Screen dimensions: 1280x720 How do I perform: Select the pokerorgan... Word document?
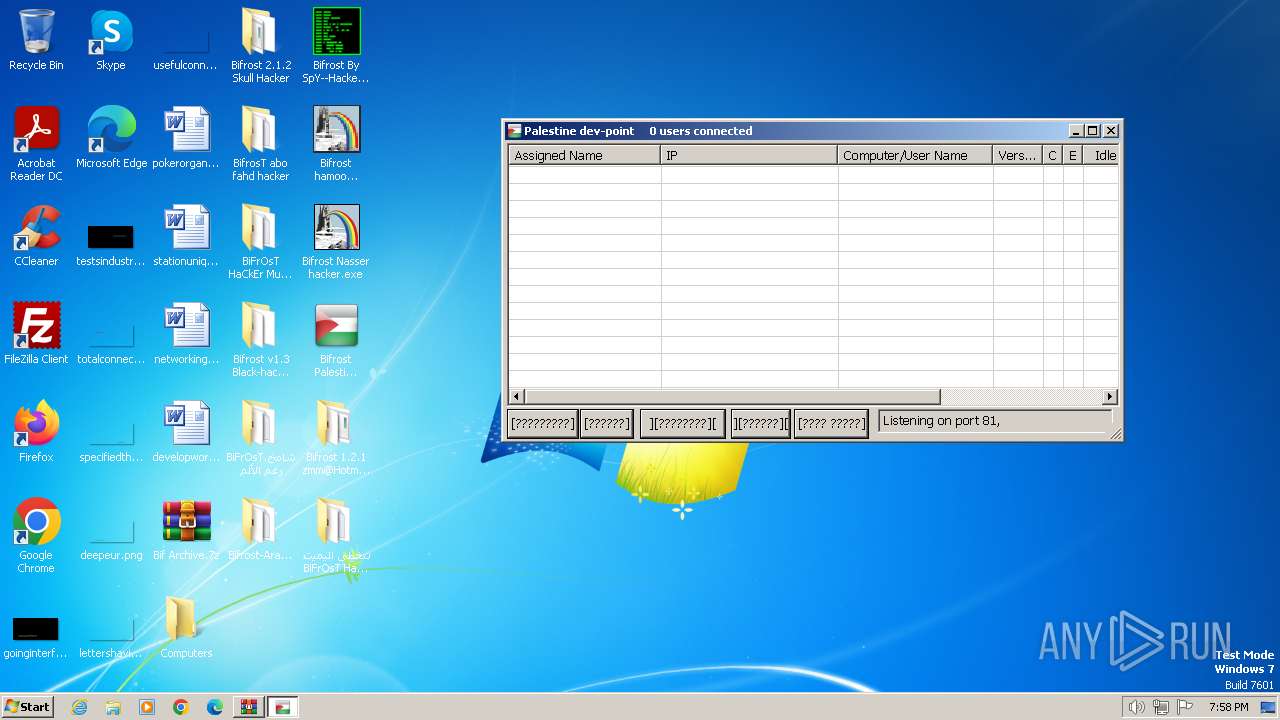186,138
